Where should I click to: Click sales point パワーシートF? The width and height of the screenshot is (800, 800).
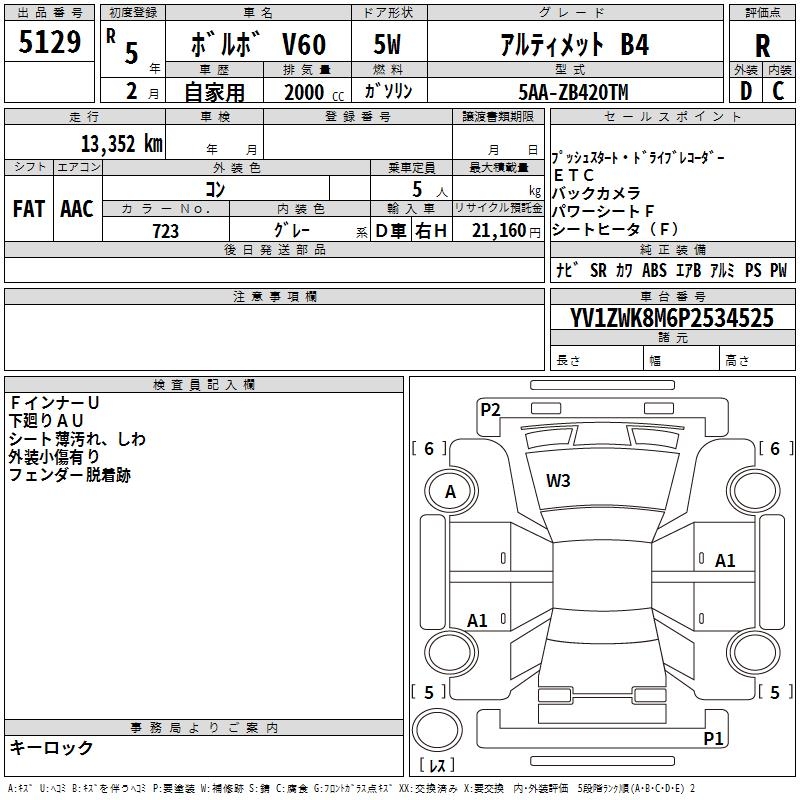click(x=603, y=211)
